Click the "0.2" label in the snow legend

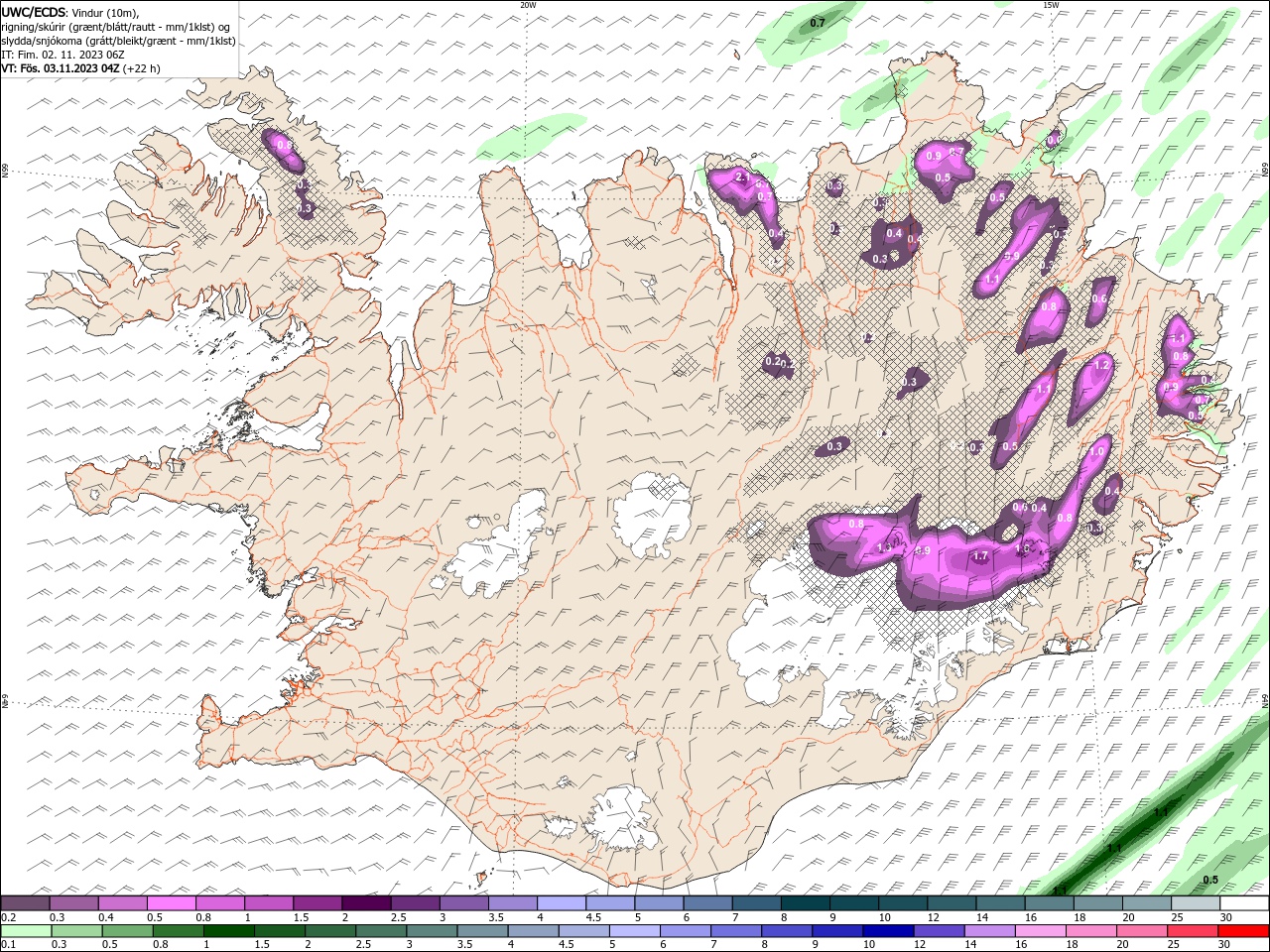tap(7, 917)
